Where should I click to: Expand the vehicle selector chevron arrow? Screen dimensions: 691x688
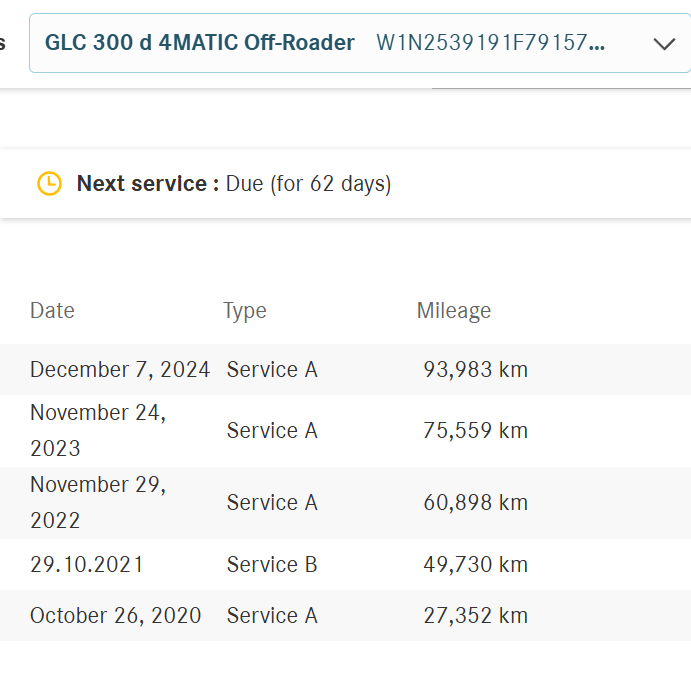tap(664, 44)
